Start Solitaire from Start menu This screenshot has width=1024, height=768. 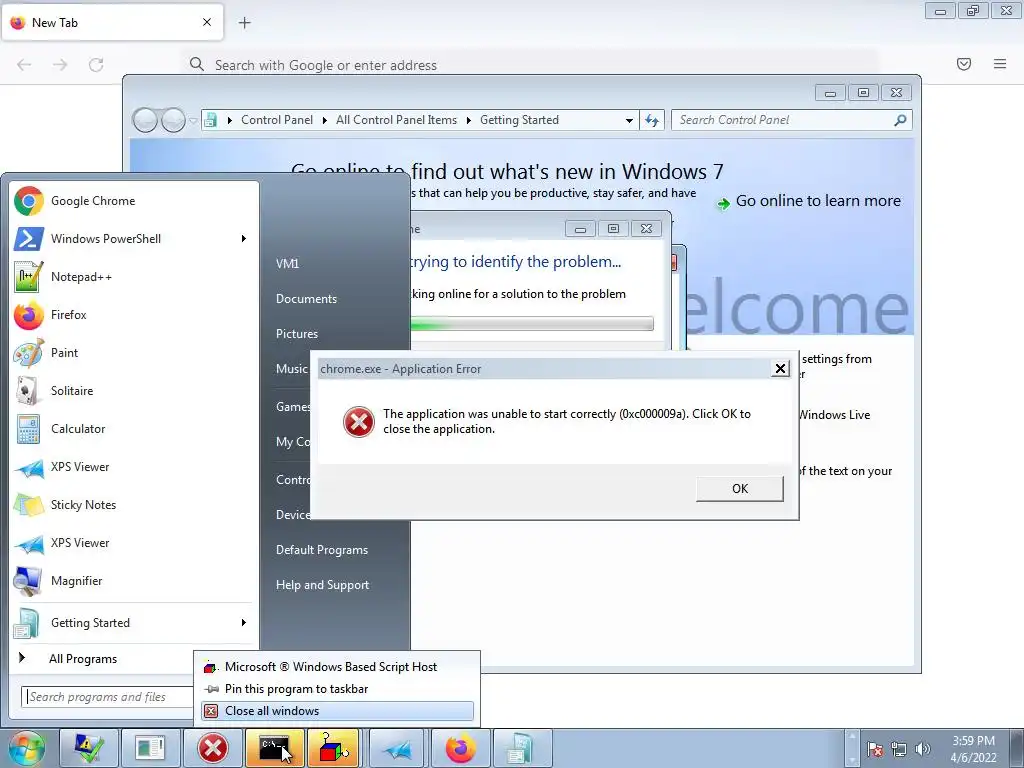point(134,391)
